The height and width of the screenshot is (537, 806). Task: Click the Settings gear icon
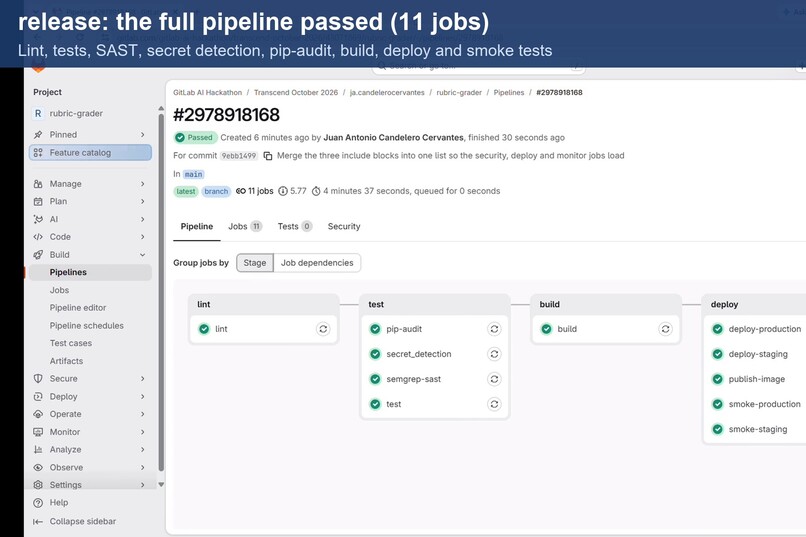[x=38, y=485]
